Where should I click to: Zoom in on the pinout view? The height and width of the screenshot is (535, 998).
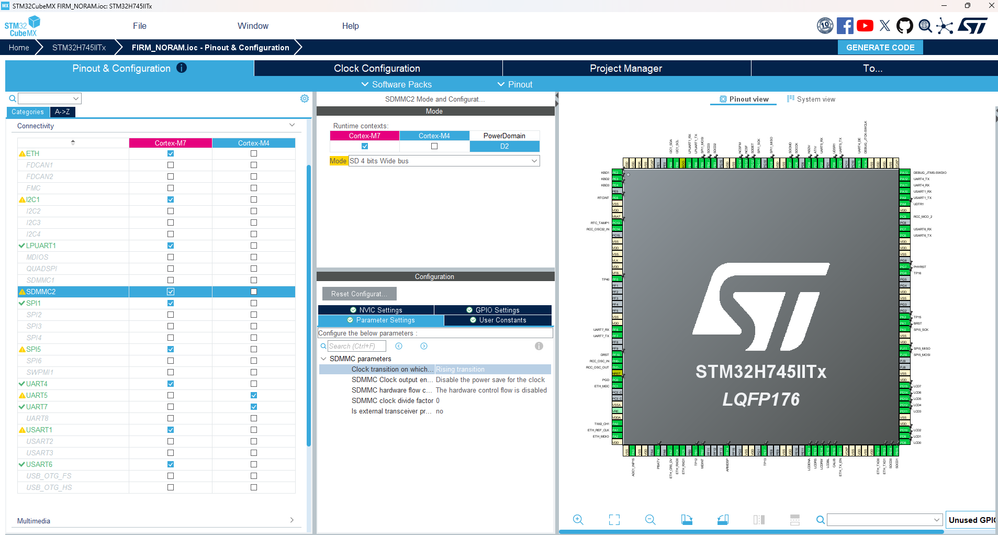coord(578,520)
